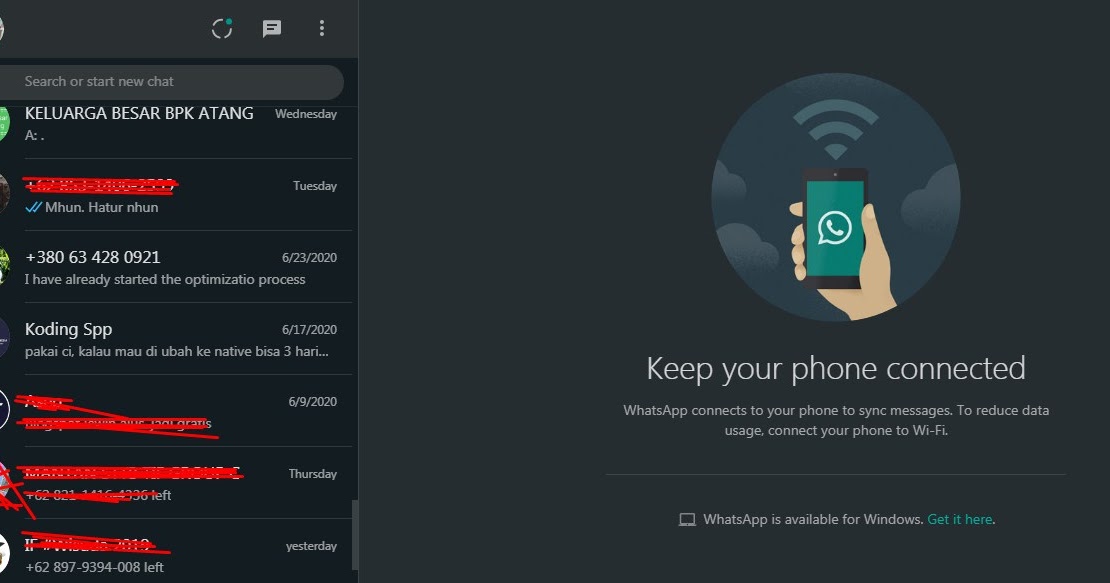
Task: Click the 6/17/2020 date label
Action: (309, 330)
